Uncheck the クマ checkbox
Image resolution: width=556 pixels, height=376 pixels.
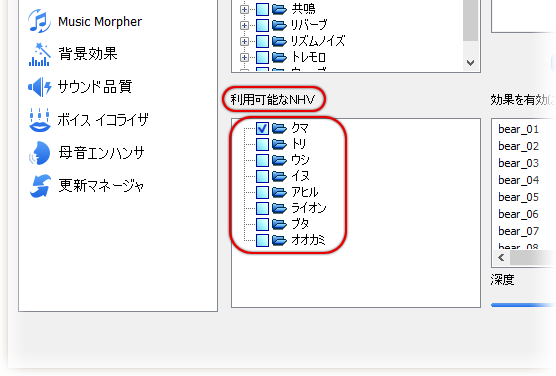(x=262, y=128)
